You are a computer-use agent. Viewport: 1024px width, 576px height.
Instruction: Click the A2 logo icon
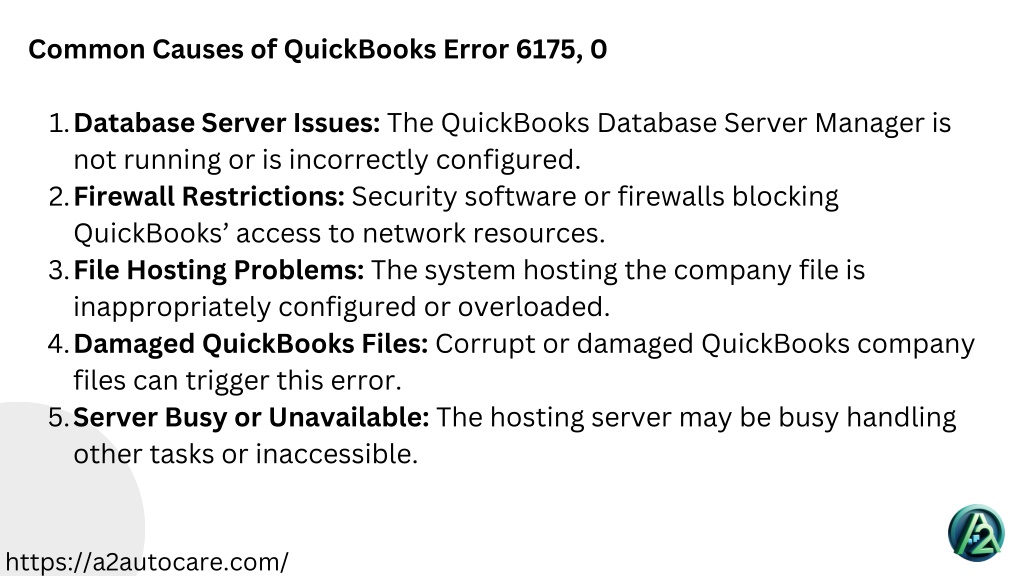pos(976,533)
